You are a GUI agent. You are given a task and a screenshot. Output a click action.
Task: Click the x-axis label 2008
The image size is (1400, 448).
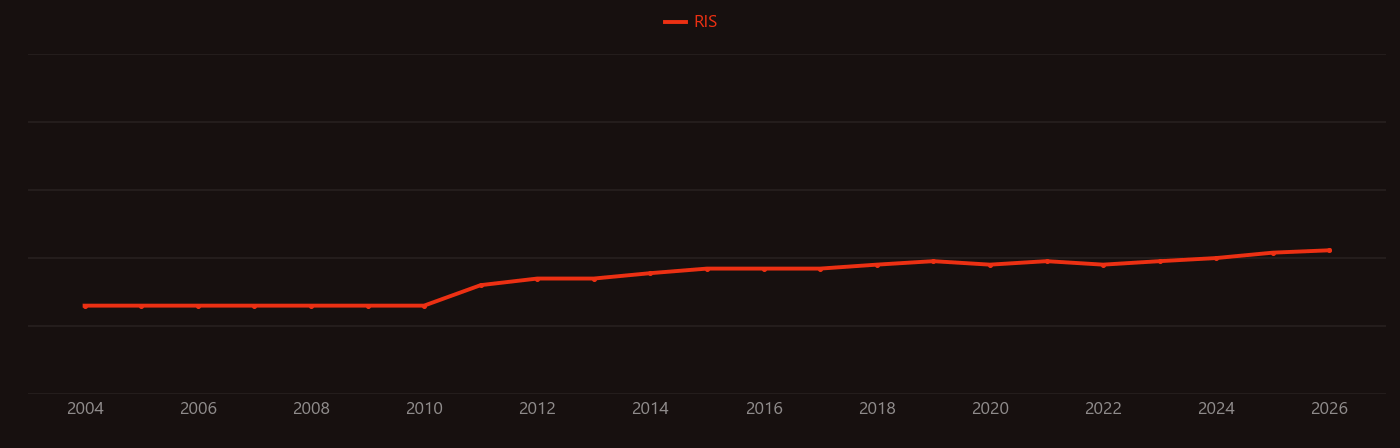(311, 409)
